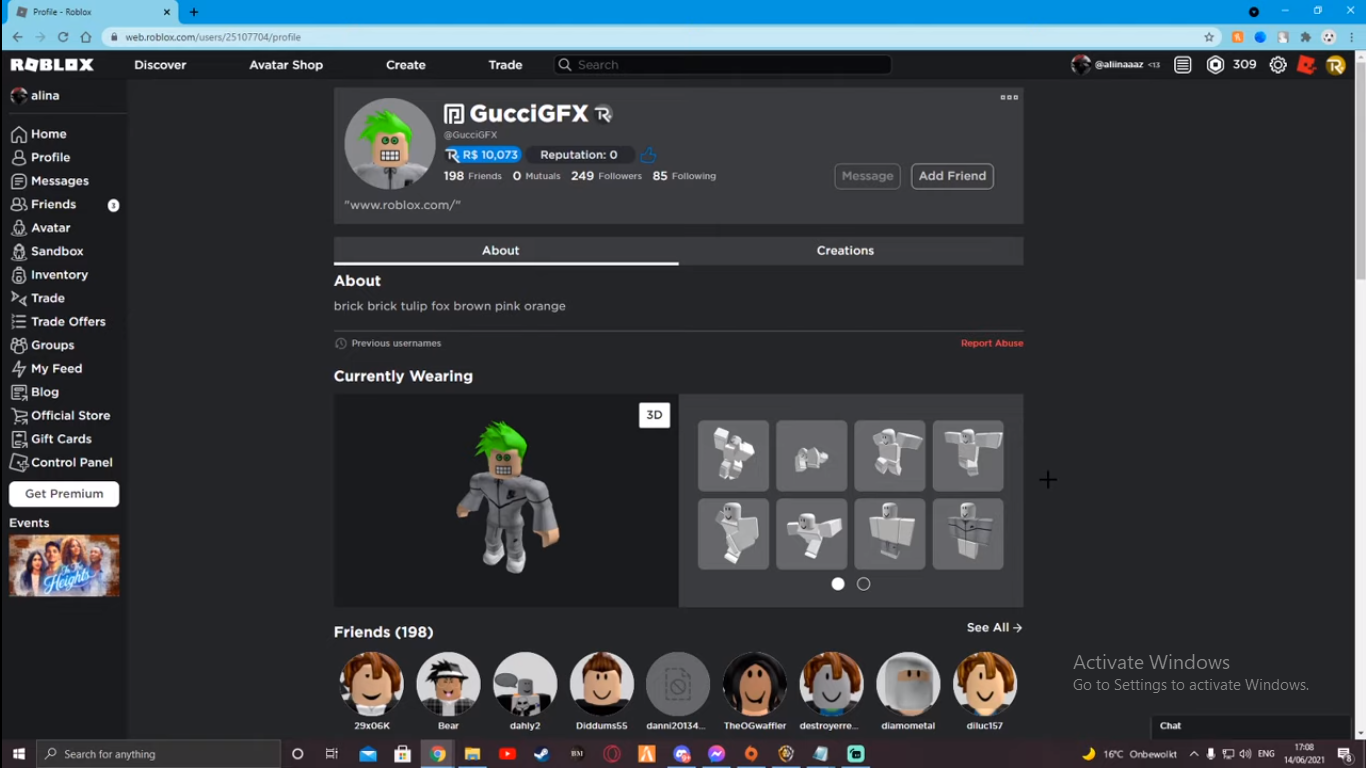Viewport: 1366px width, 768px height.
Task: Open Avatar in the sidebar
Action: (41, 228)
